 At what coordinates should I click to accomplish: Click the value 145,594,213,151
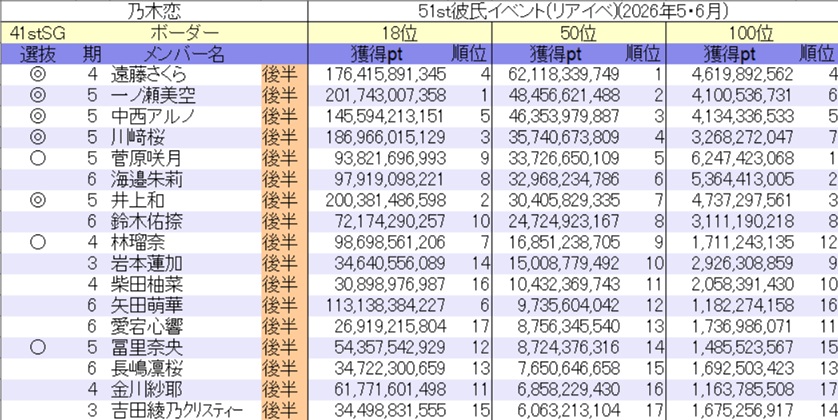(x=385, y=116)
